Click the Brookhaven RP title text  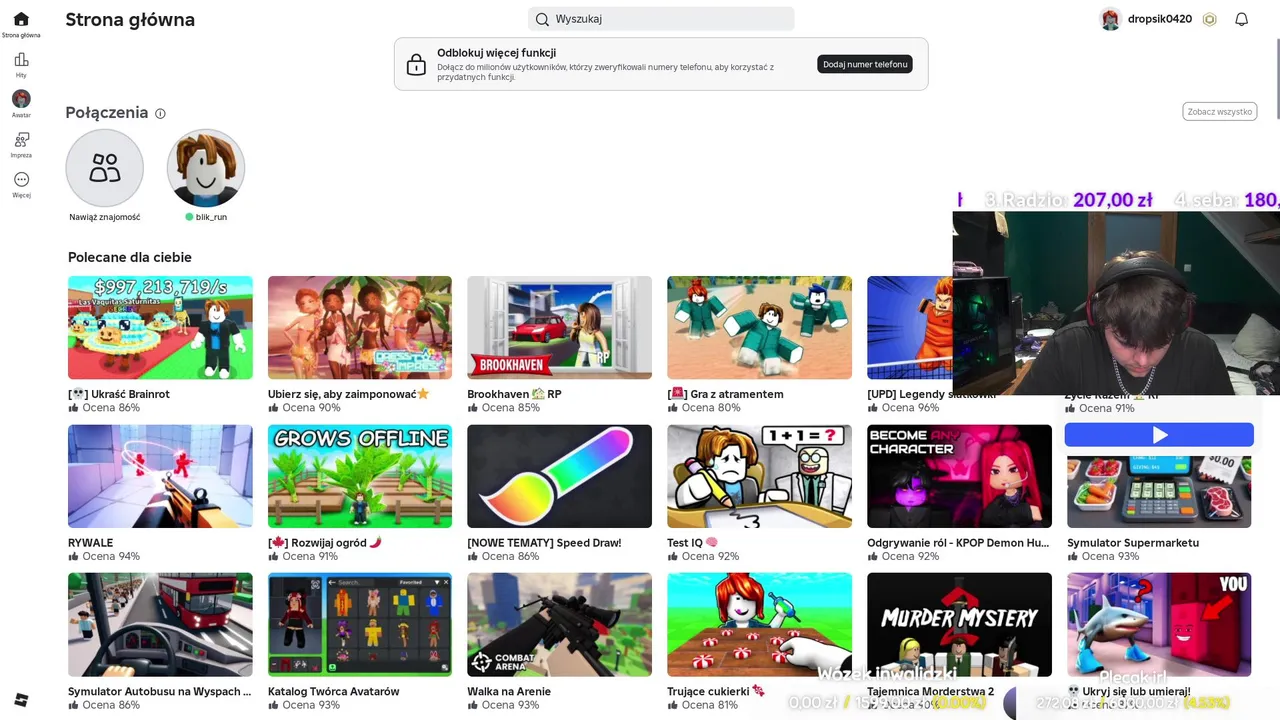[514, 394]
